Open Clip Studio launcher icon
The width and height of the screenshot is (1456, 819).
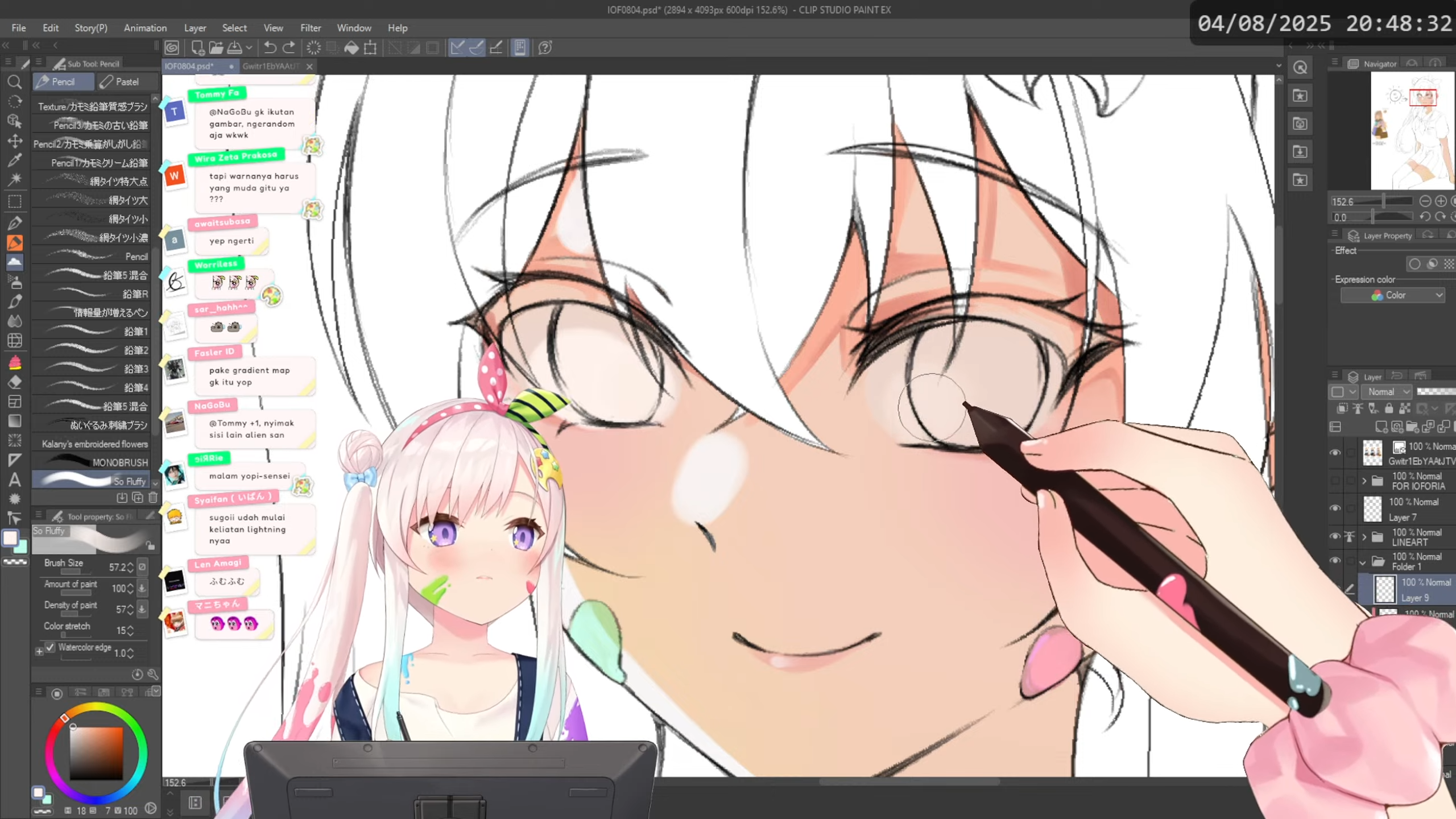pos(172,48)
